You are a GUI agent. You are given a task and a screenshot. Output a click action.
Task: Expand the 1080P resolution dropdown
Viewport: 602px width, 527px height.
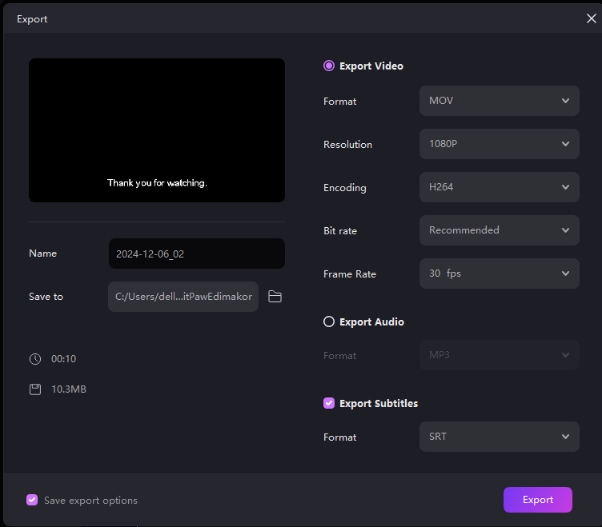click(x=498, y=144)
